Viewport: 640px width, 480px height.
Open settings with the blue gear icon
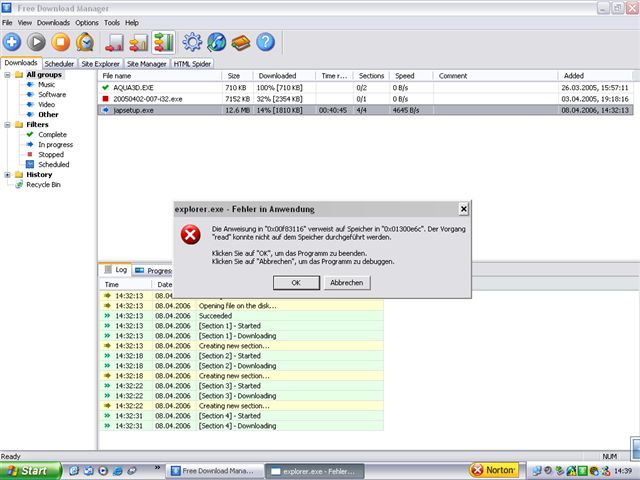click(192, 42)
